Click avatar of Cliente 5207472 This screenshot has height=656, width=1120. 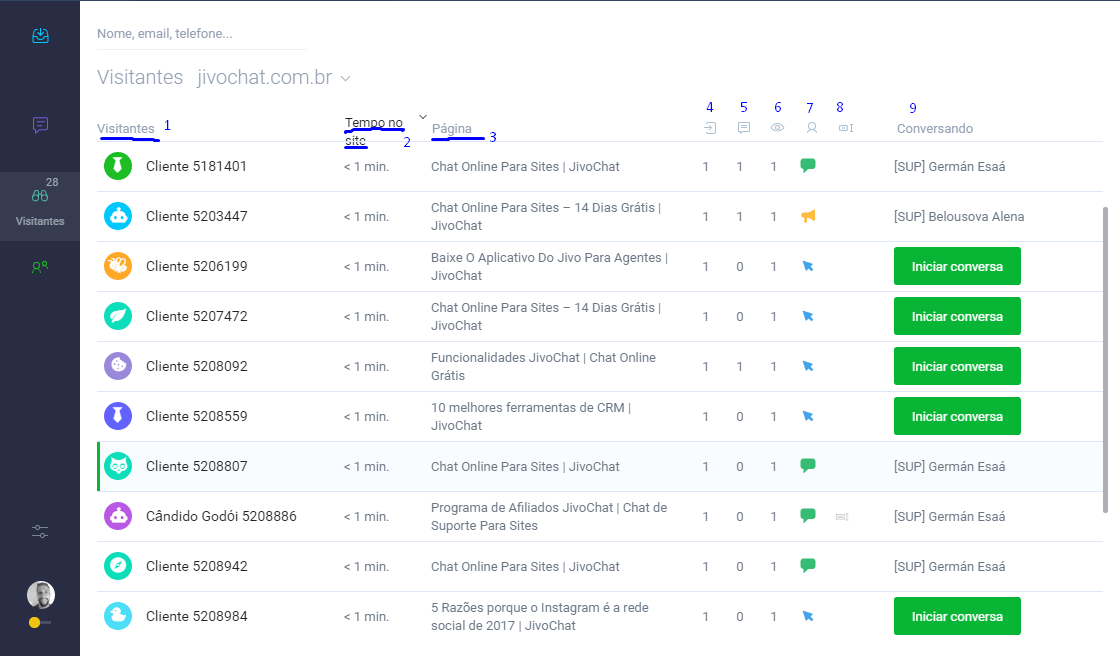click(x=118, y=317)
